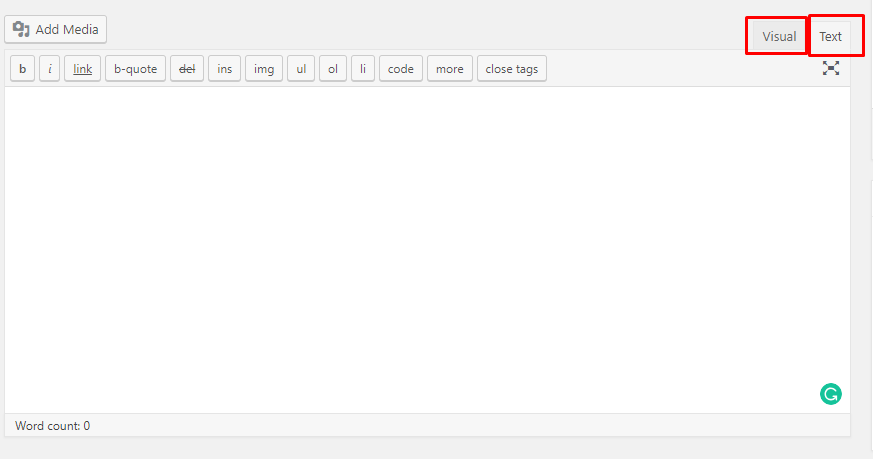Insert italic tag with i button
Image resolution: width=873 pixels, height=459 pixels.
click(x=50, y=69)
